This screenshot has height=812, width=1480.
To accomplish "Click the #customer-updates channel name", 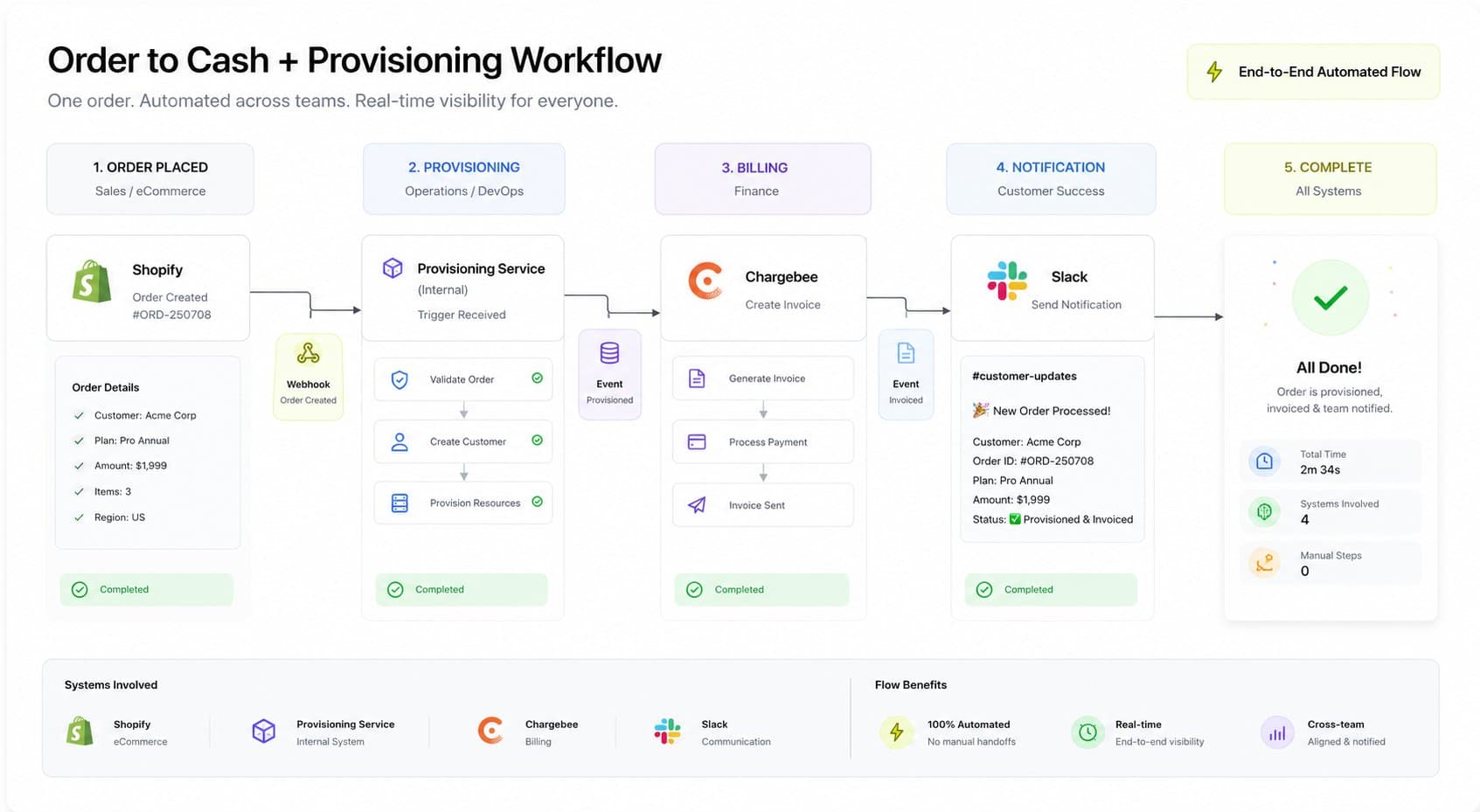I will coord(1025,377).
